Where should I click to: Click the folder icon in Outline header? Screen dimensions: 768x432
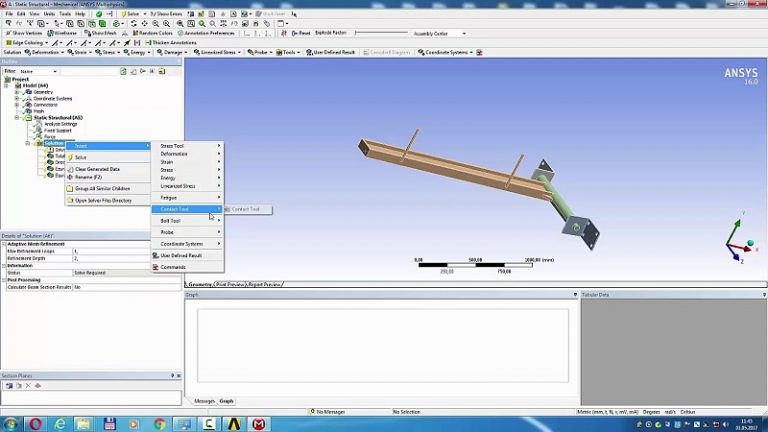click(162, 72)
